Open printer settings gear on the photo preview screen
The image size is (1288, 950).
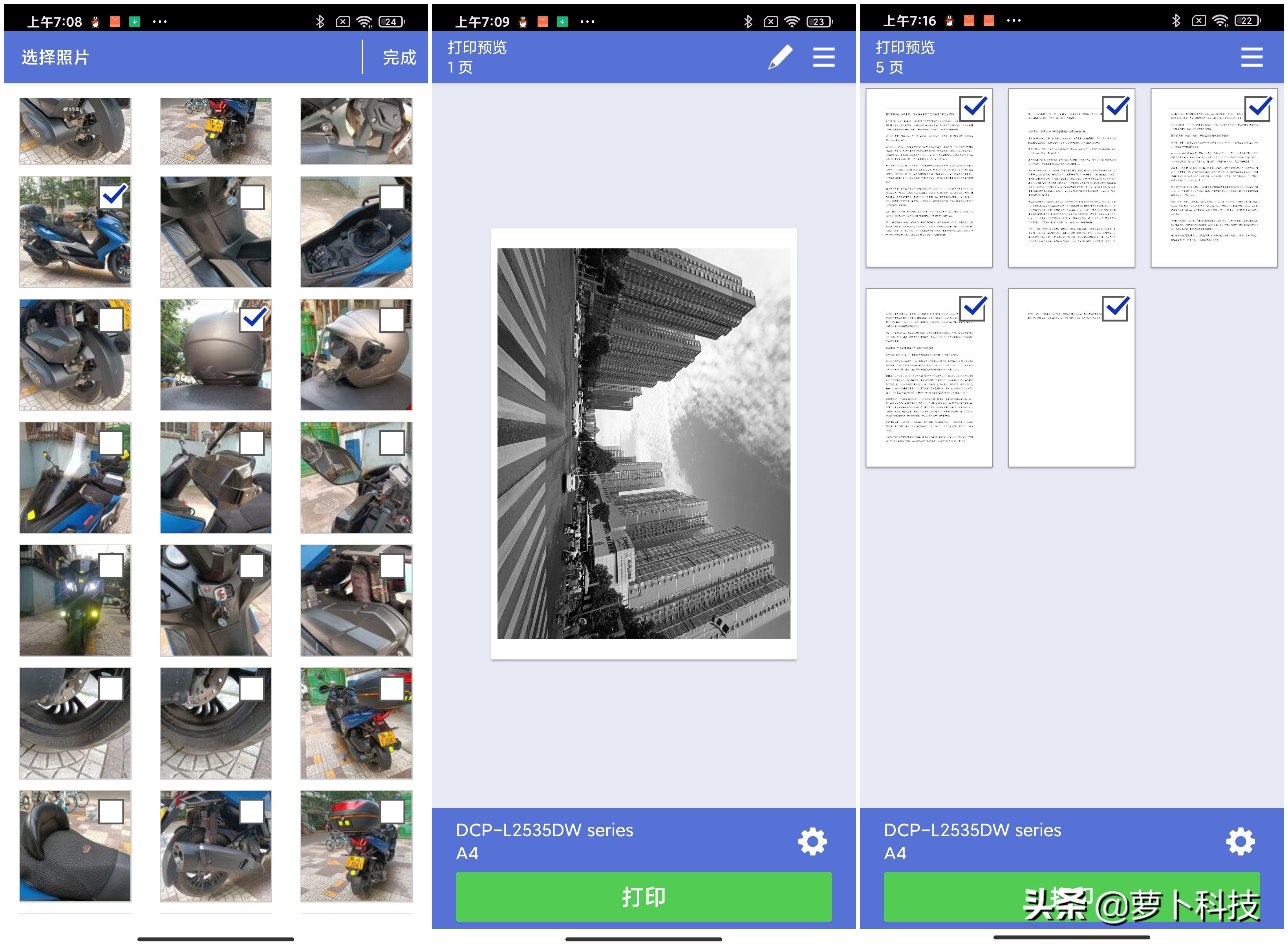tap(812, 841)
